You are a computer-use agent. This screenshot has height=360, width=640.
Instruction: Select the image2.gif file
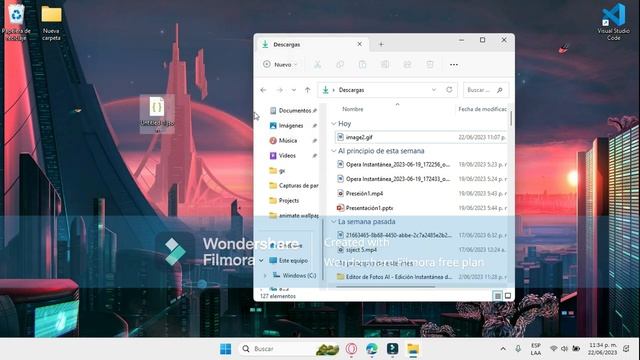coord(421,137)
